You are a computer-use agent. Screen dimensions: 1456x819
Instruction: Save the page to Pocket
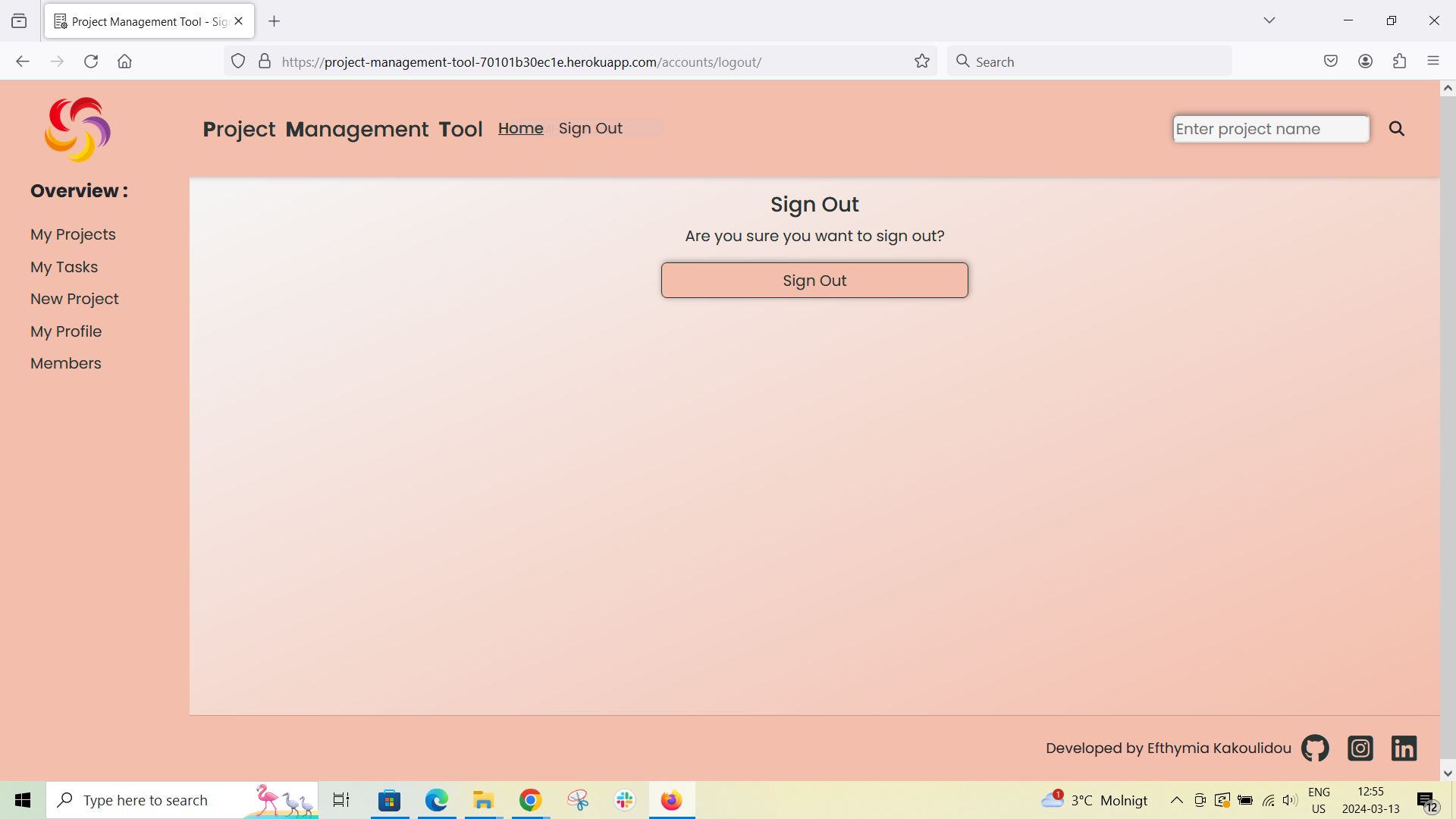point(1331,61)
